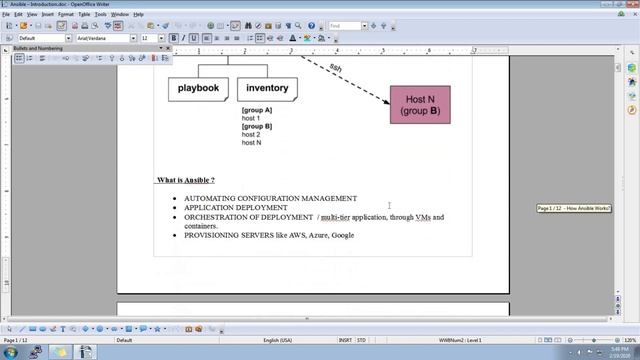
Task: Expand Font Color dropdown arrow
Action: tap(300, 38)
